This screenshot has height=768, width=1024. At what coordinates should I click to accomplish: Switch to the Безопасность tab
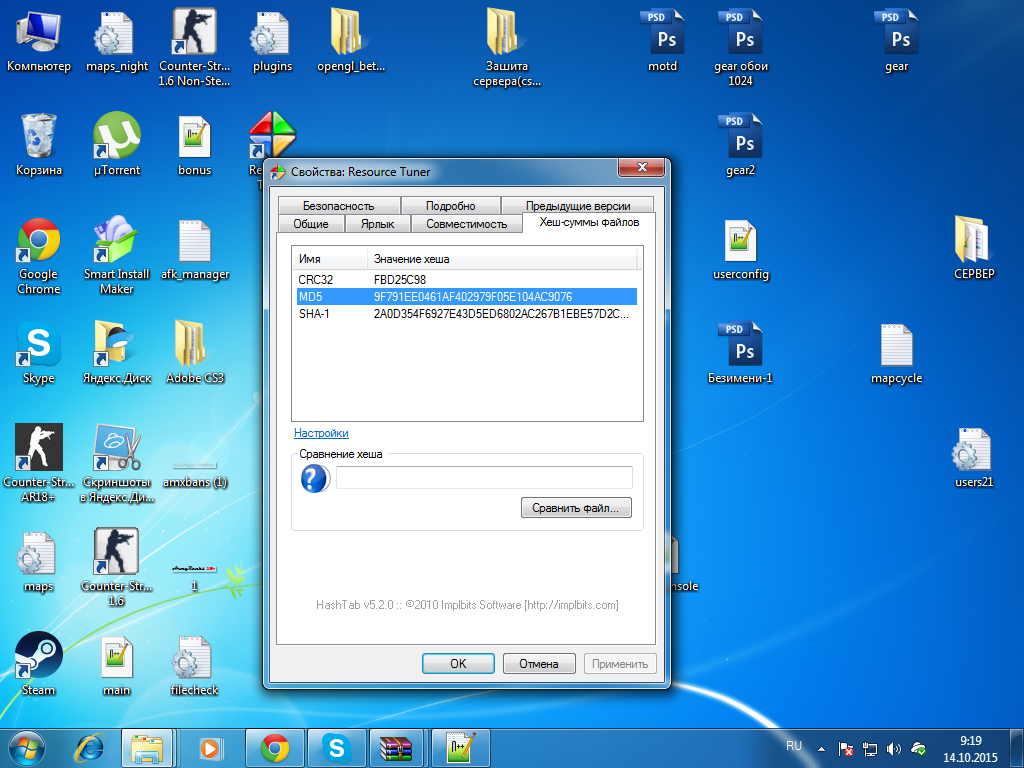tap(338, 206)
